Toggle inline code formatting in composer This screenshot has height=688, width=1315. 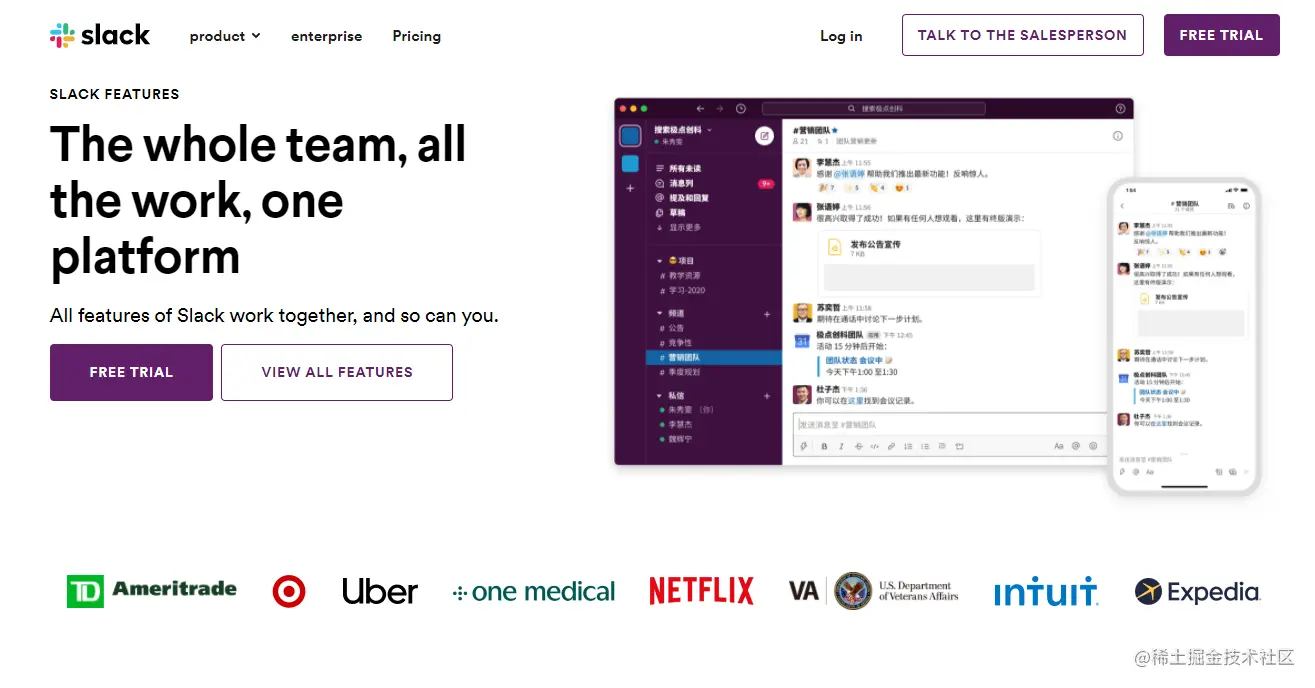click(874, 446)
